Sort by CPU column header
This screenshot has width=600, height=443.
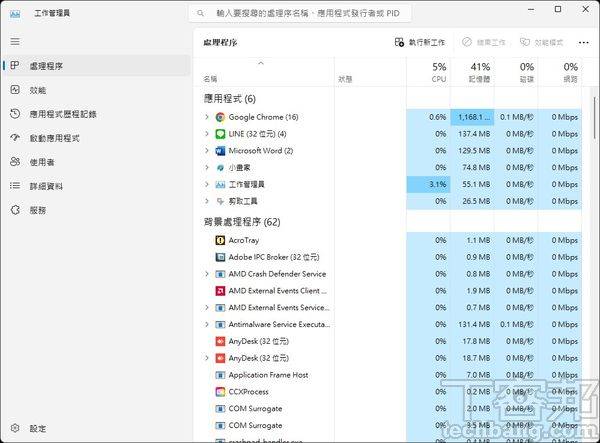429,72
